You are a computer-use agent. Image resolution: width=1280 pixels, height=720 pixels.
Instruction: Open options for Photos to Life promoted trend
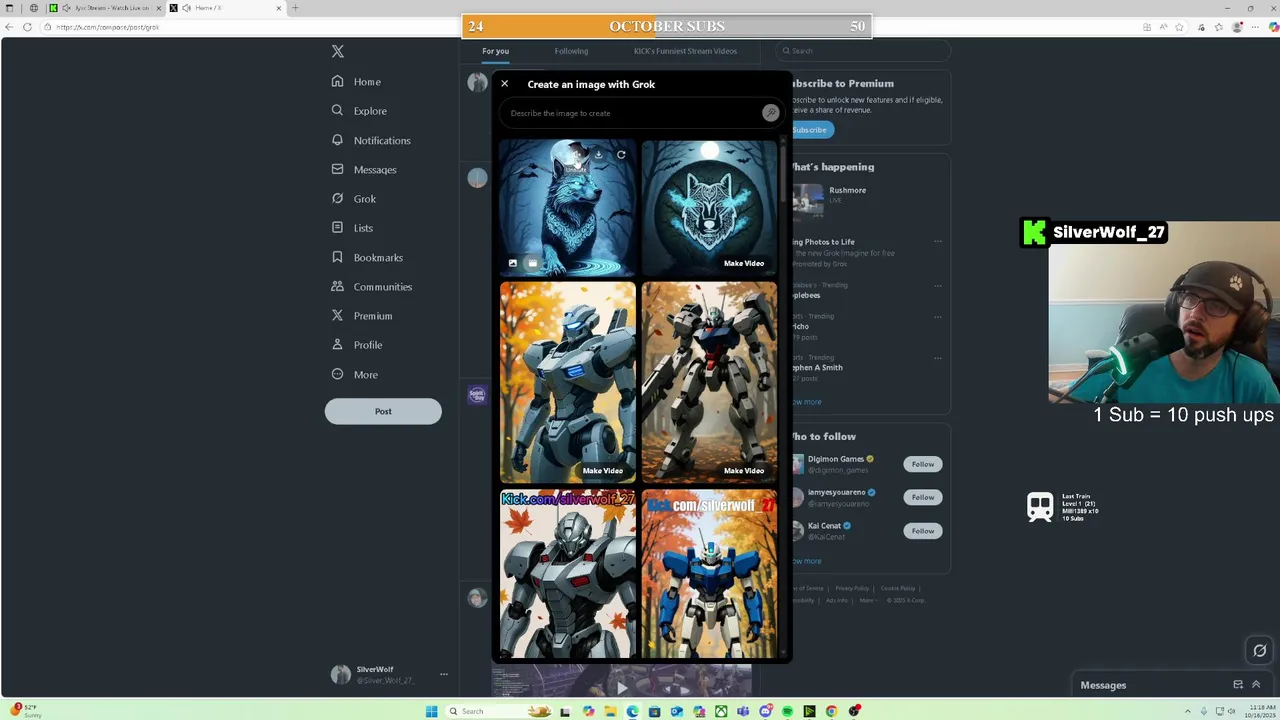click(937, 241)
